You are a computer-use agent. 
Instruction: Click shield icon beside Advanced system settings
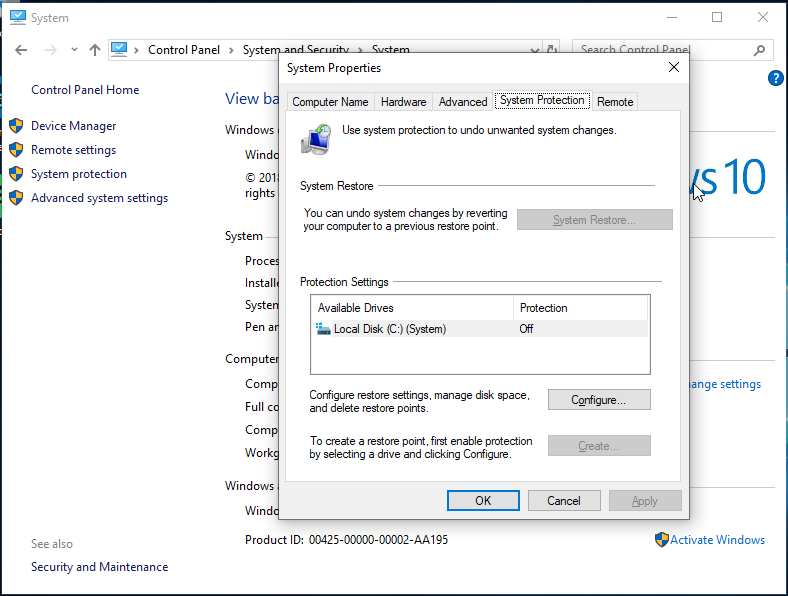coord(16,198)
